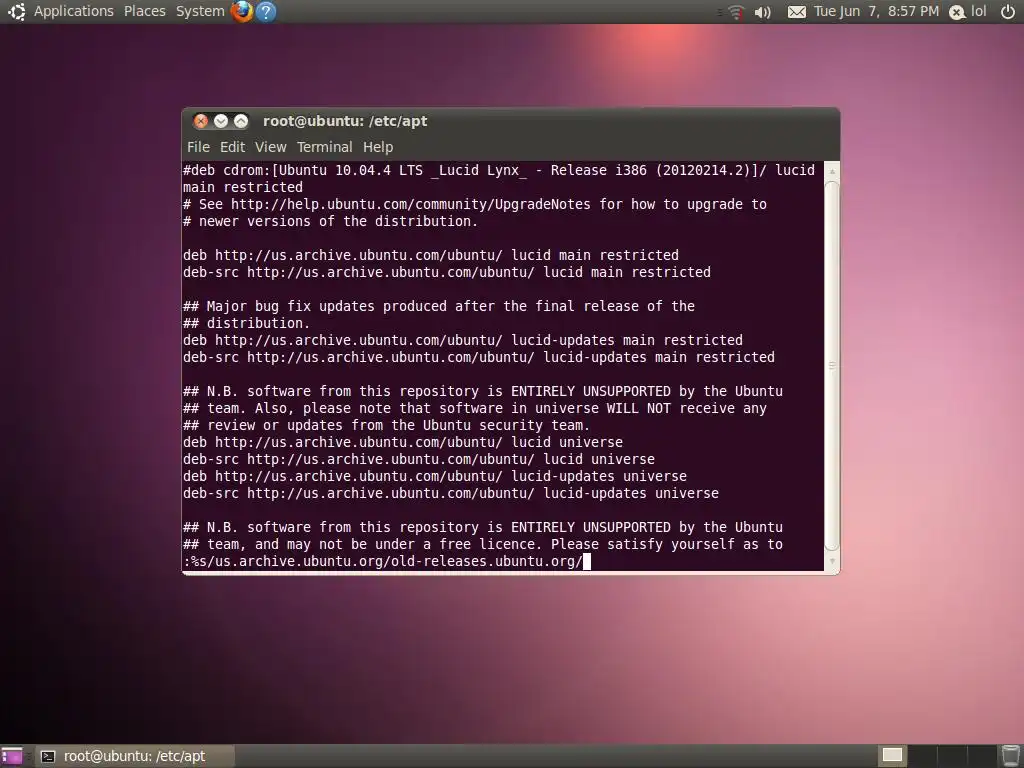Viewport: 1024px width, 768px height.
Task: Click '## Major bug fix updates produced' line
Action: (439, 306)
